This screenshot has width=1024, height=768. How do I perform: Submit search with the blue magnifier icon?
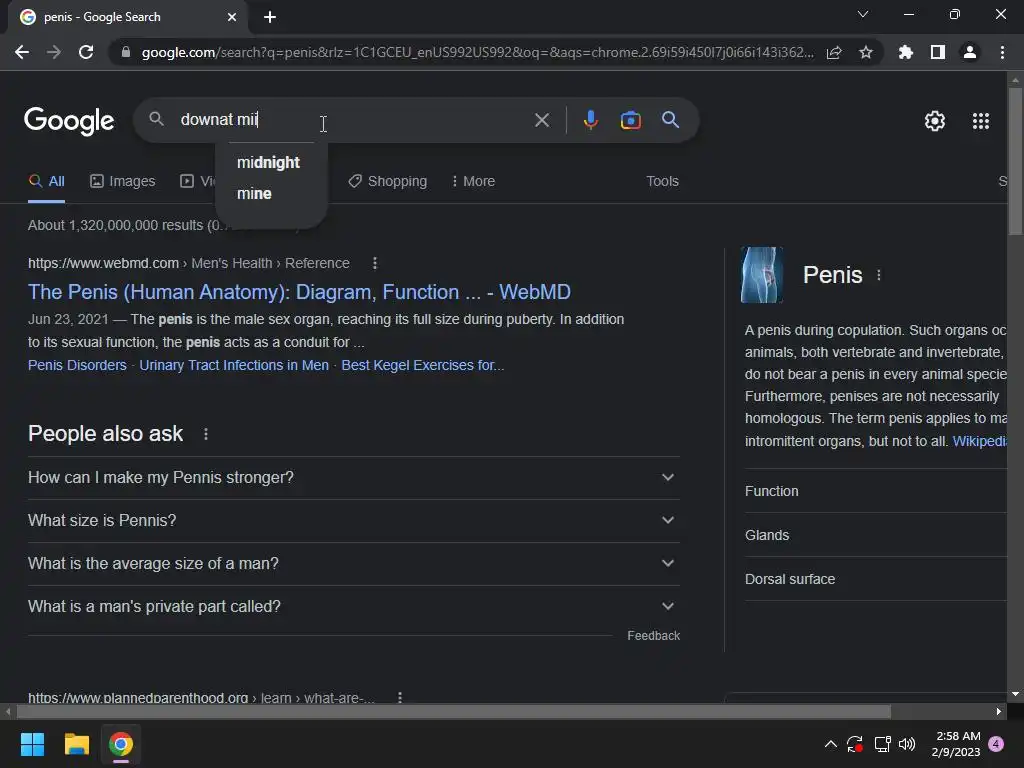tap(671, 120)
